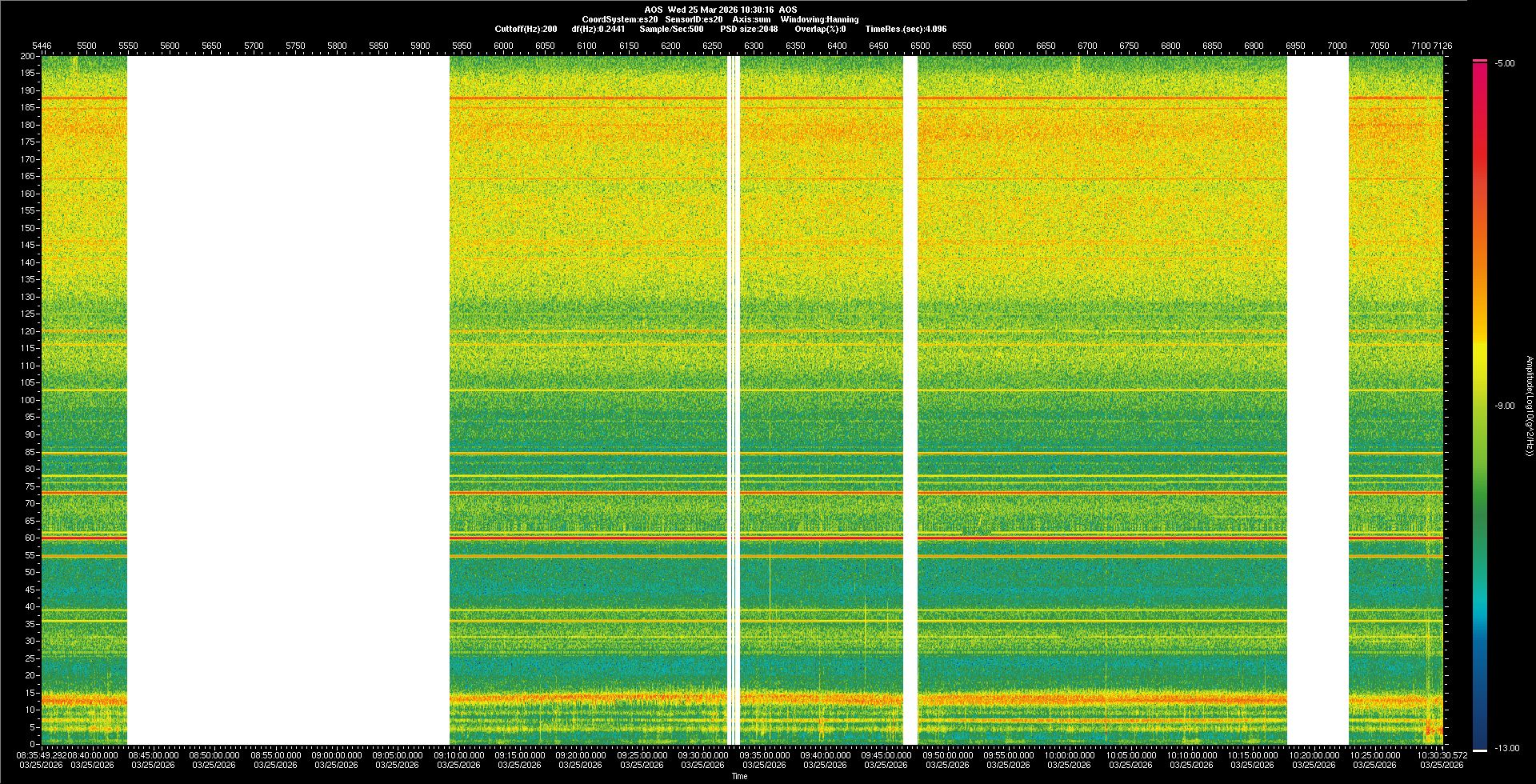
Task: Click the 120 Hz frequency axis label
Action: pyautogui.click(x=27, y=331)
